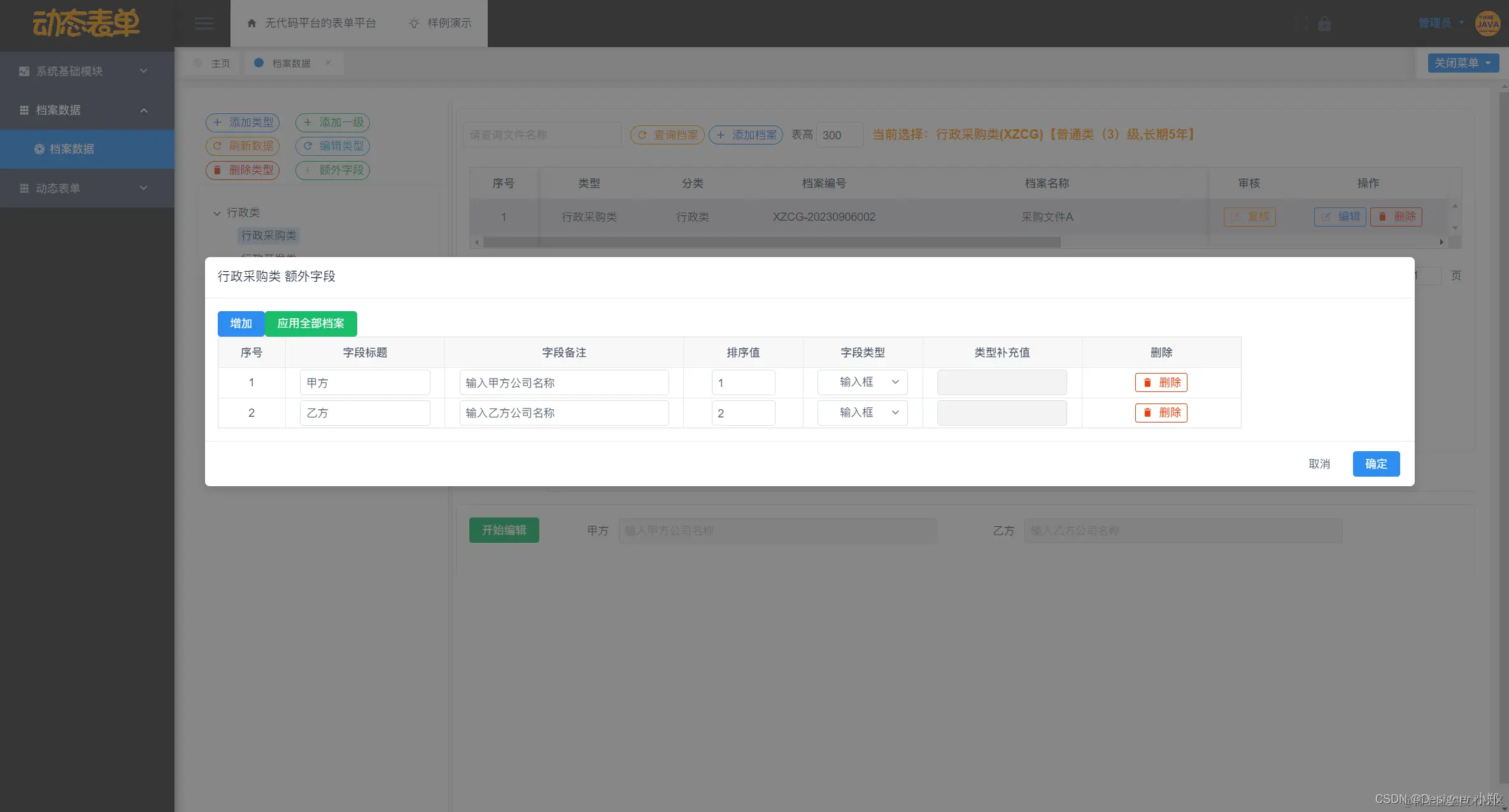Collapse the 行政类 tree node
1509x812 pixels.
(217, 213)
